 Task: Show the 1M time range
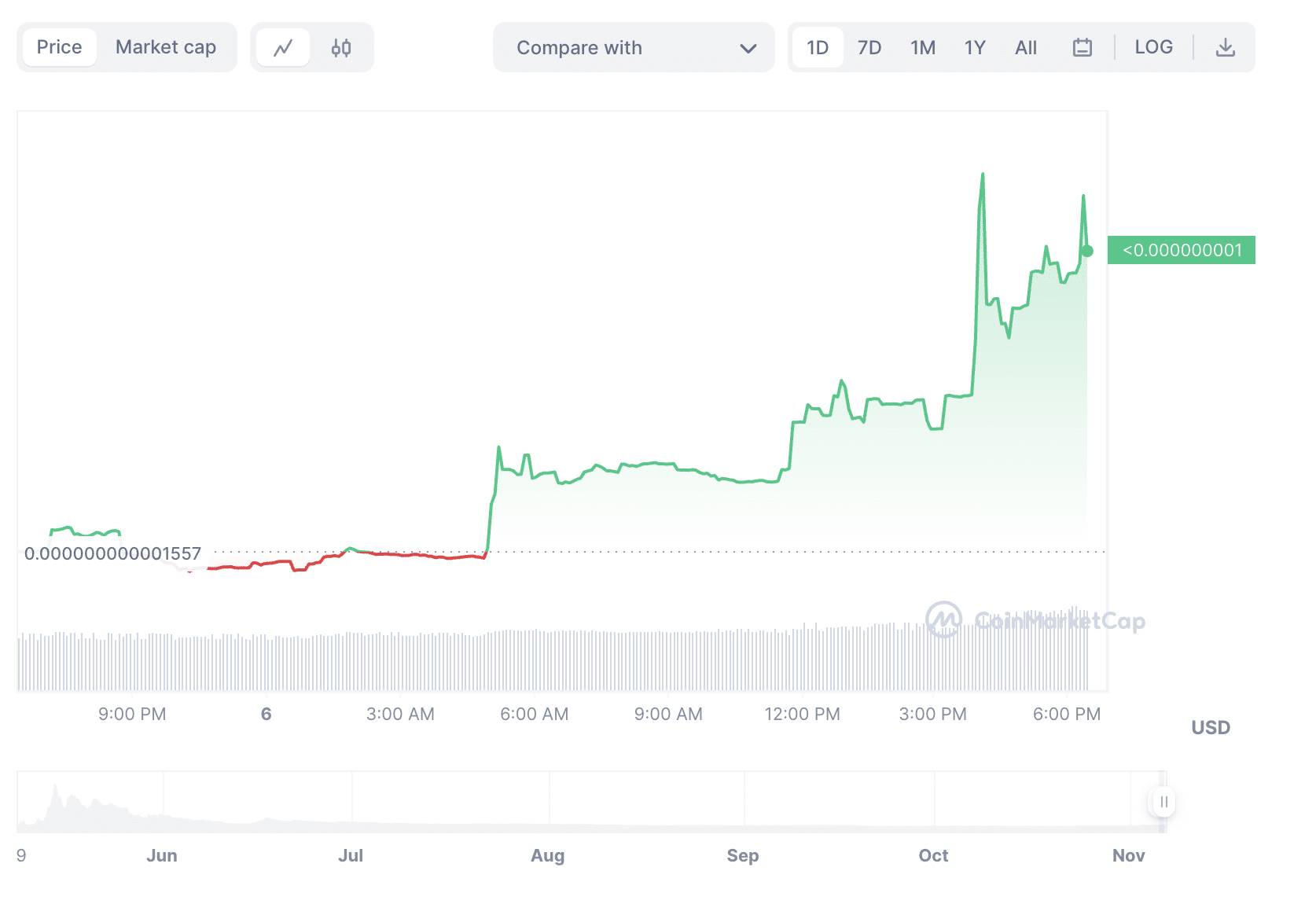(x=923, y=48)
